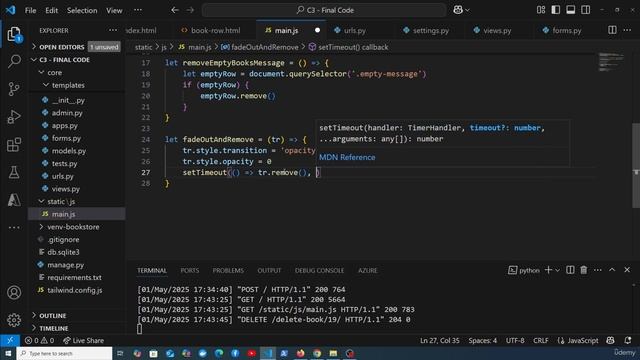The image size is (640, 360).
Task: Open the Selection menu
Action: pos(82,10)
